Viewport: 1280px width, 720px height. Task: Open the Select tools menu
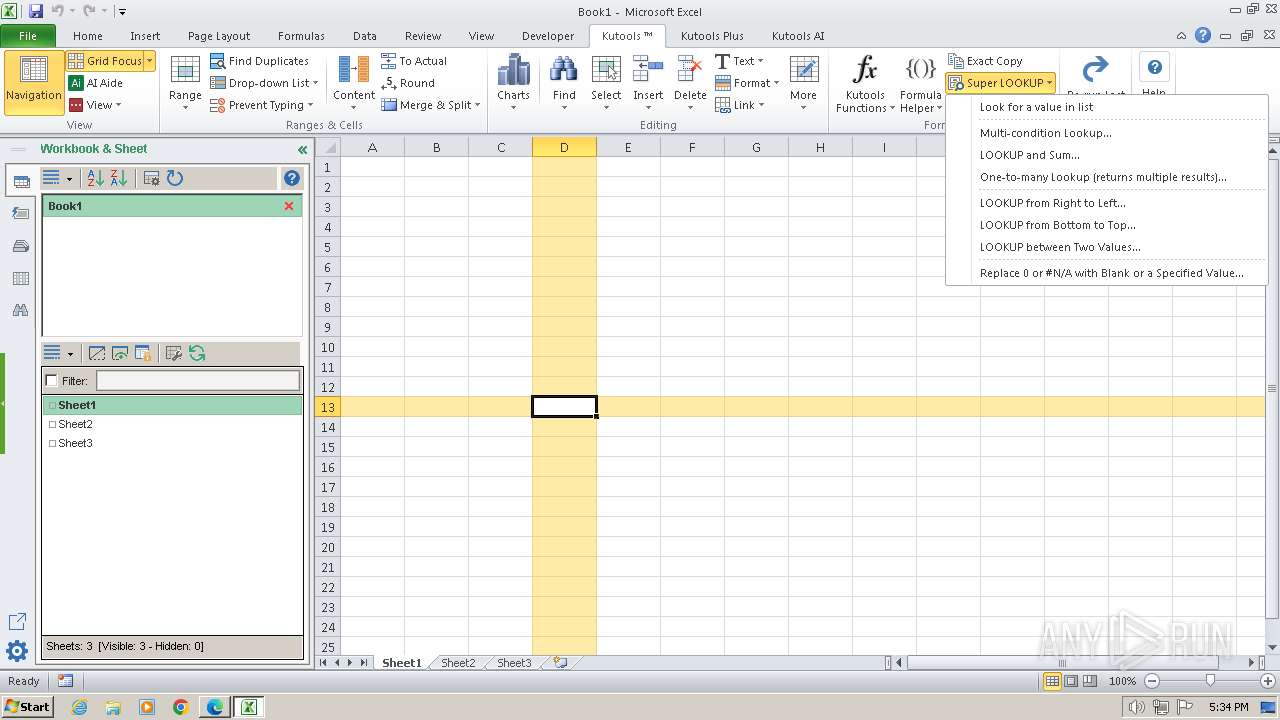pyautogui.click(x=606, y=82)
